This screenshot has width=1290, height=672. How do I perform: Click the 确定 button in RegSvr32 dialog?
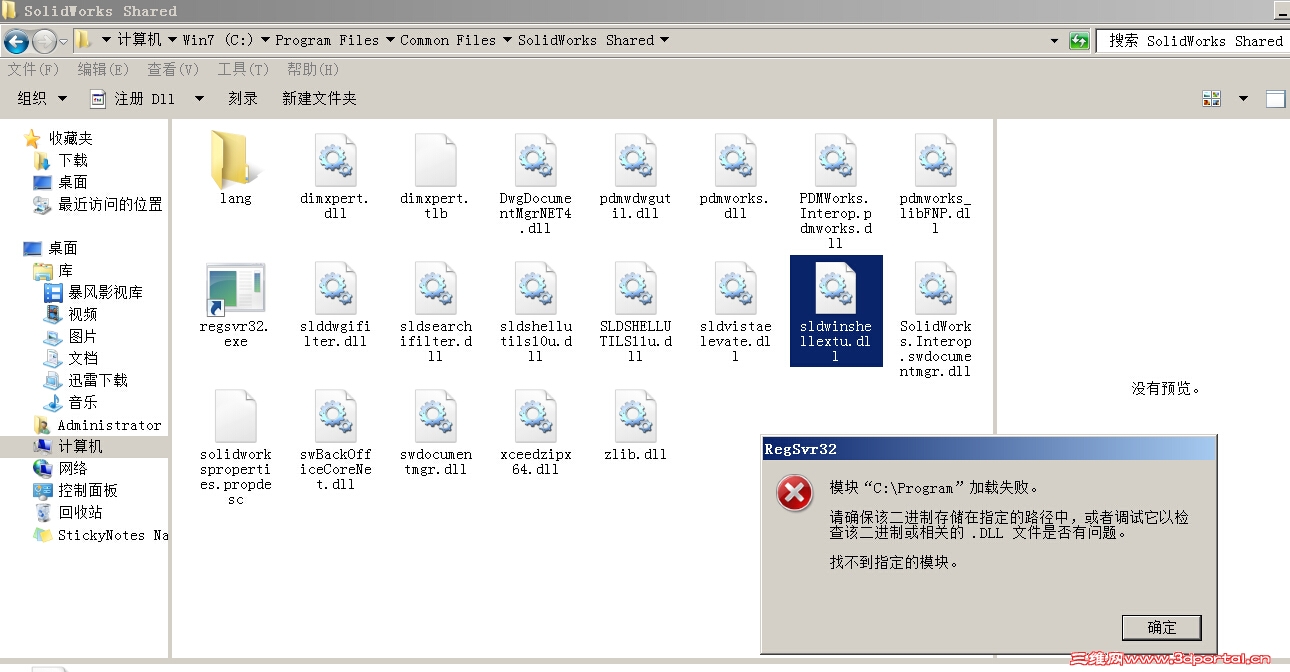1161,627
